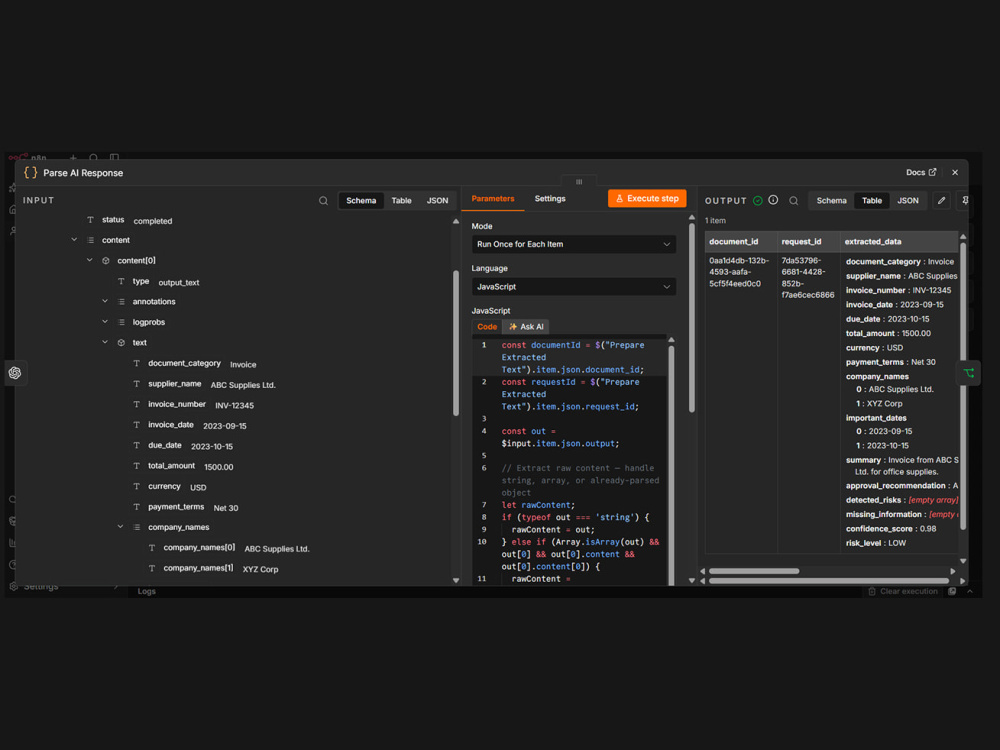This screenshot has width=1000, height=750.
Task: Click confidence_score : 0.98 in the output
Action: (891, 529)
